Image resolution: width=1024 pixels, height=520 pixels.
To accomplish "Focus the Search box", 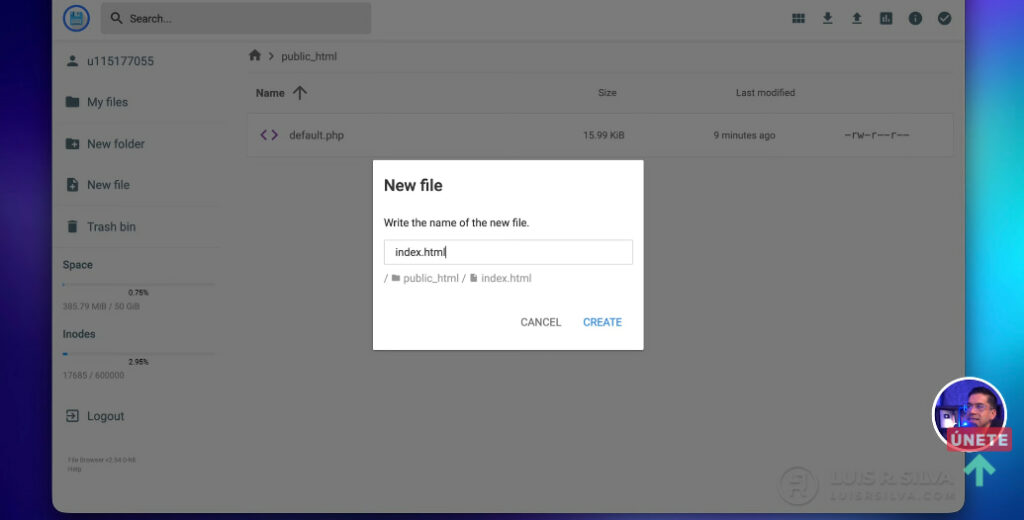I will (x=240, y=18).
